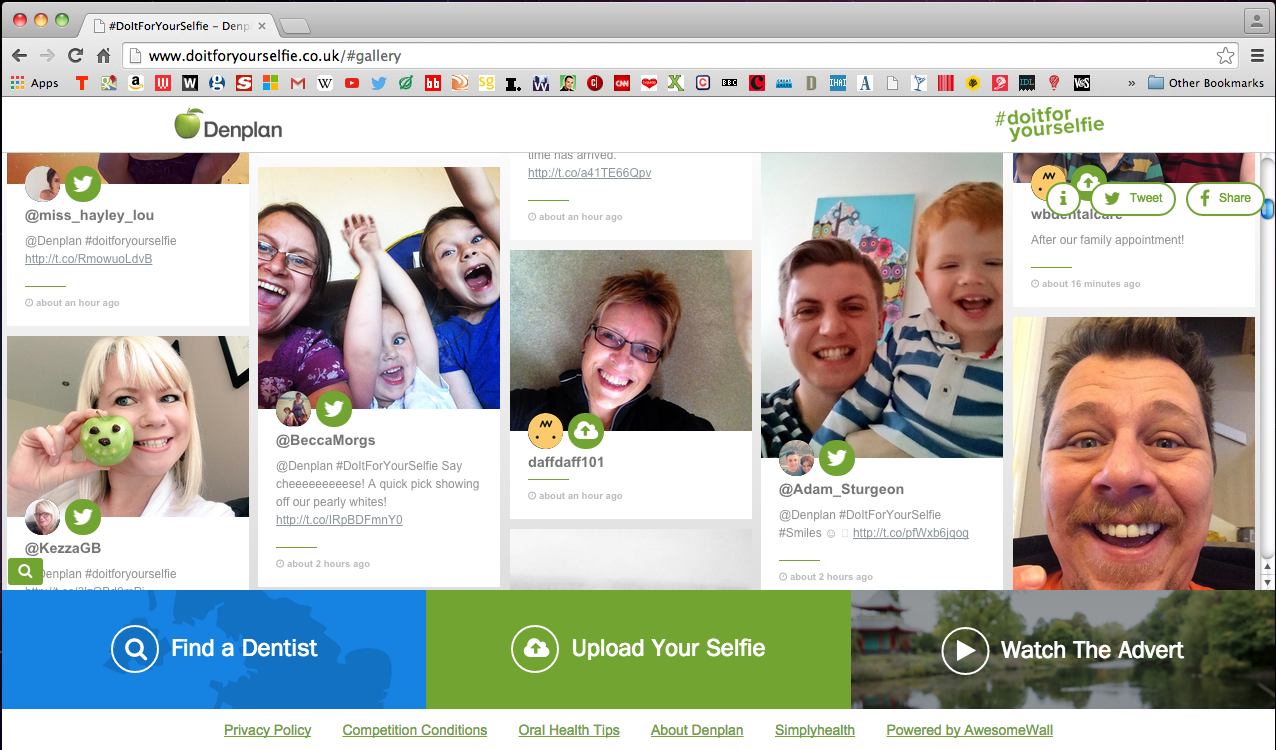Expand the bookmarks overflow chevron

[x=1131, y=82]
